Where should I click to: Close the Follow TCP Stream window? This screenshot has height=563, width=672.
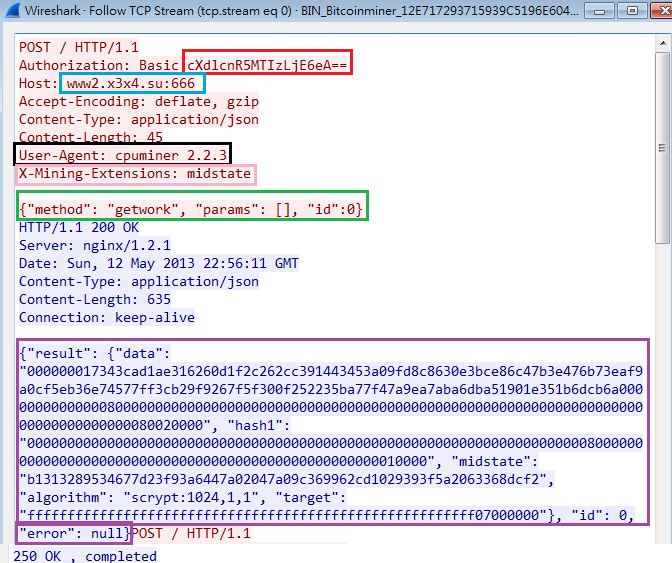tap(662, 11)
